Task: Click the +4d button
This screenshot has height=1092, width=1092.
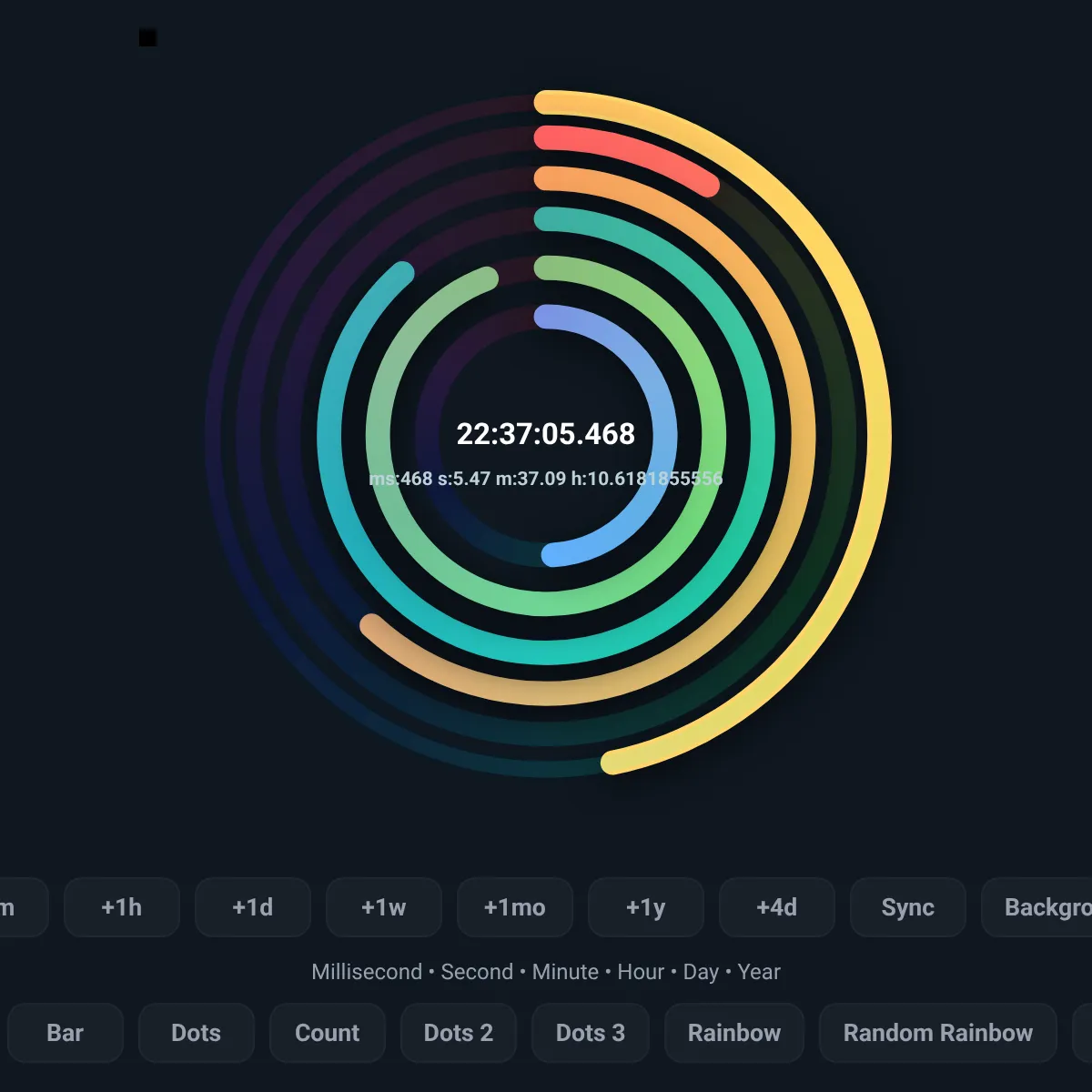Action: pyautogui.click(x=777, y=907)
